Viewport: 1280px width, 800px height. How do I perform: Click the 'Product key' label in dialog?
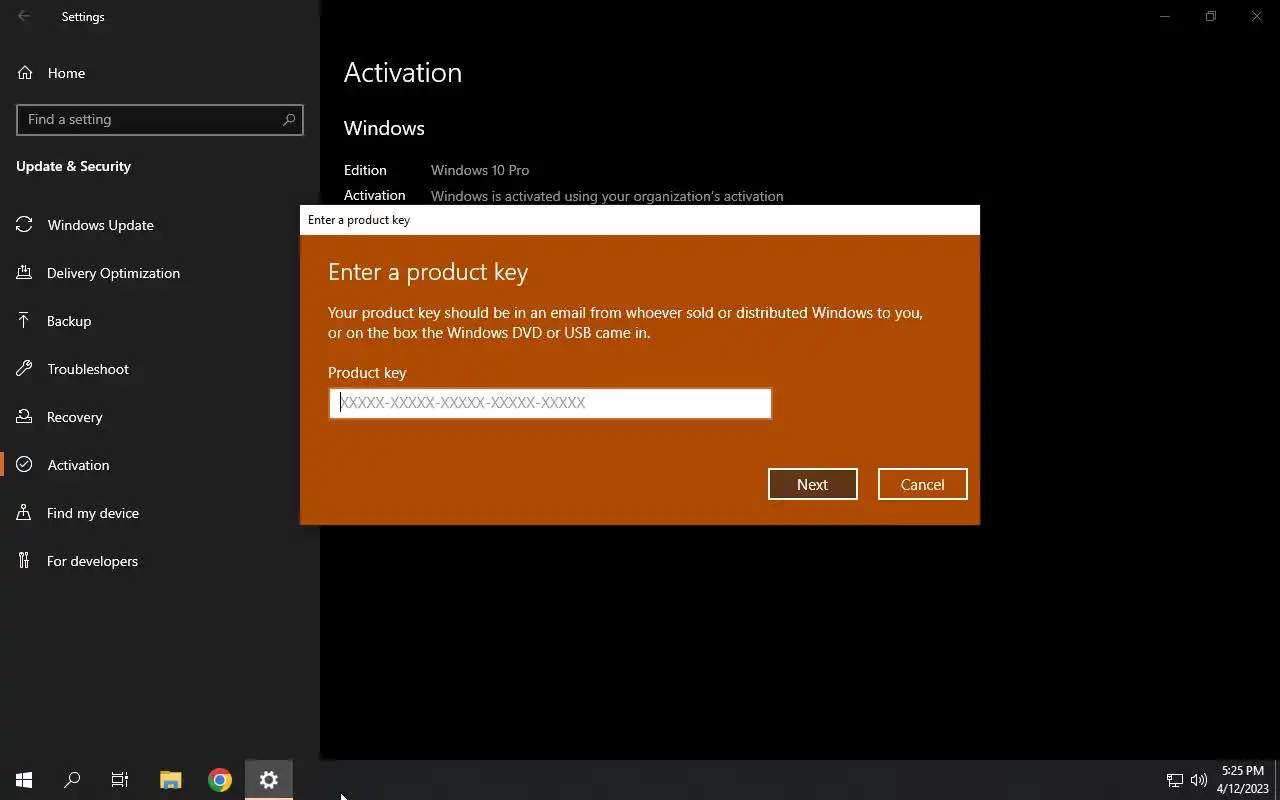367,372
